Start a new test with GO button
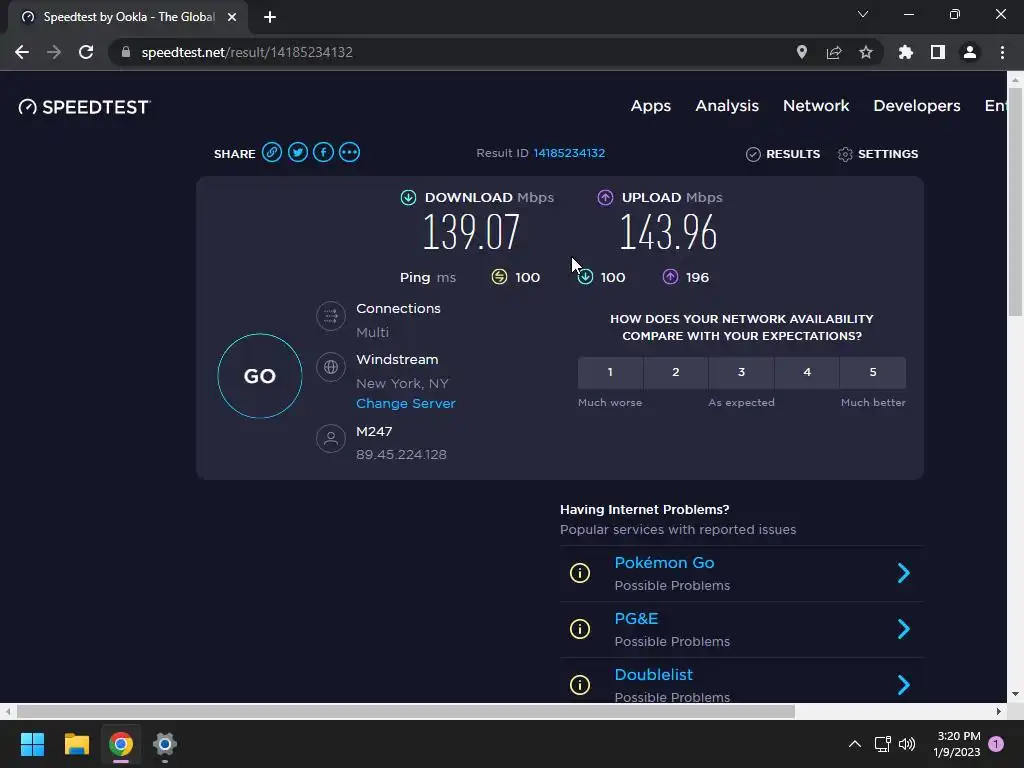 pyautogui.click(x=260, y=376)
